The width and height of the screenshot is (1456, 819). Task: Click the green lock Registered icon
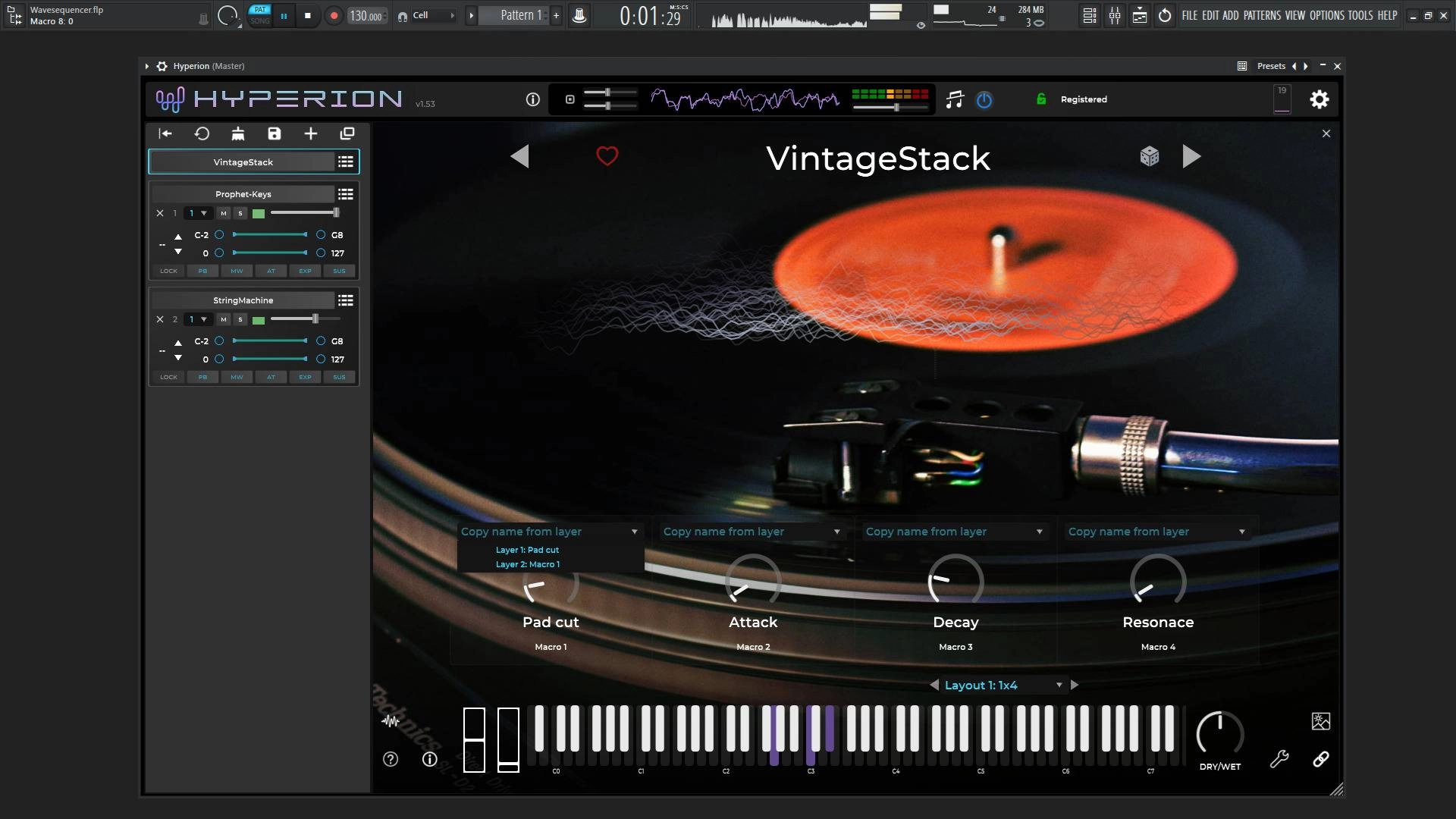pos(1041,99)
